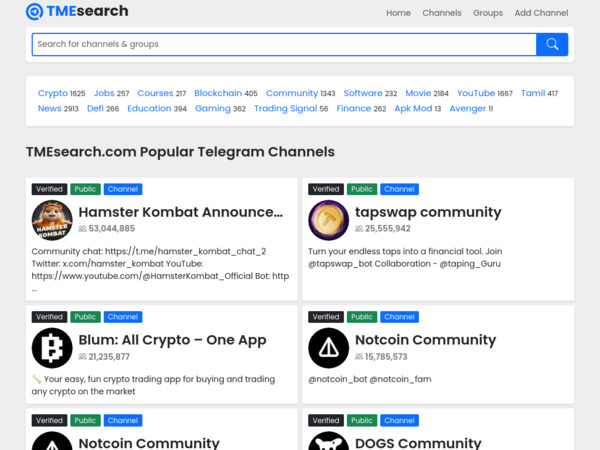Click the bottom-left Notcoin Community avatar

(x=52, y=441)
